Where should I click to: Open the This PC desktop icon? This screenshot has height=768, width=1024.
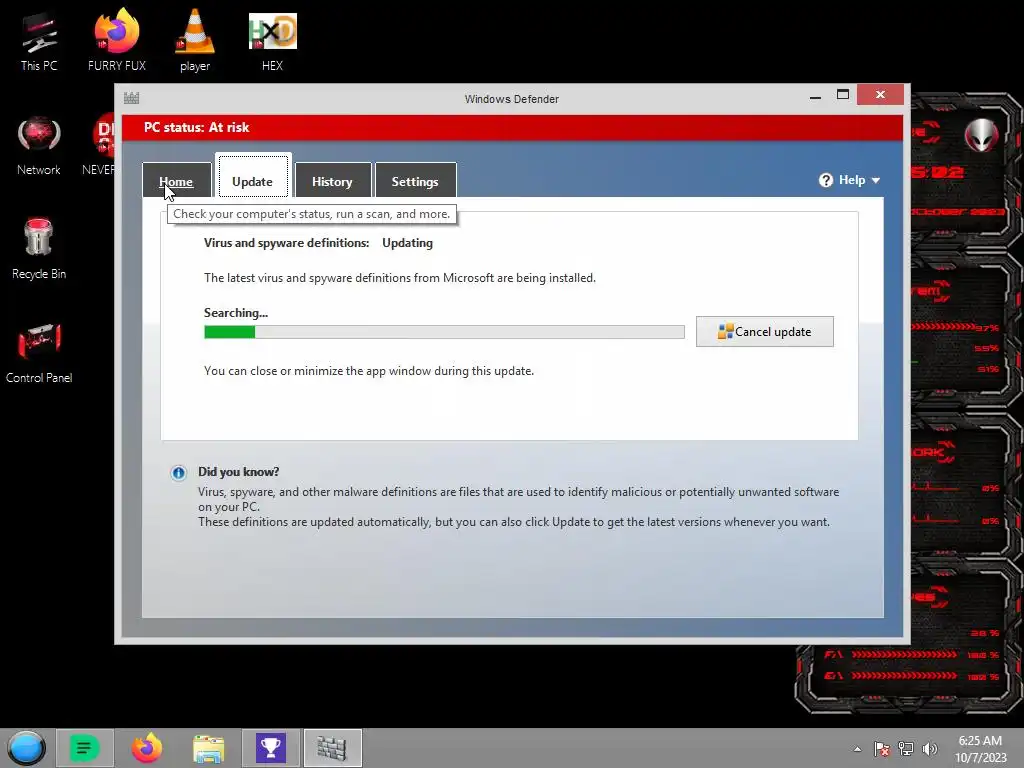point(39,42)
